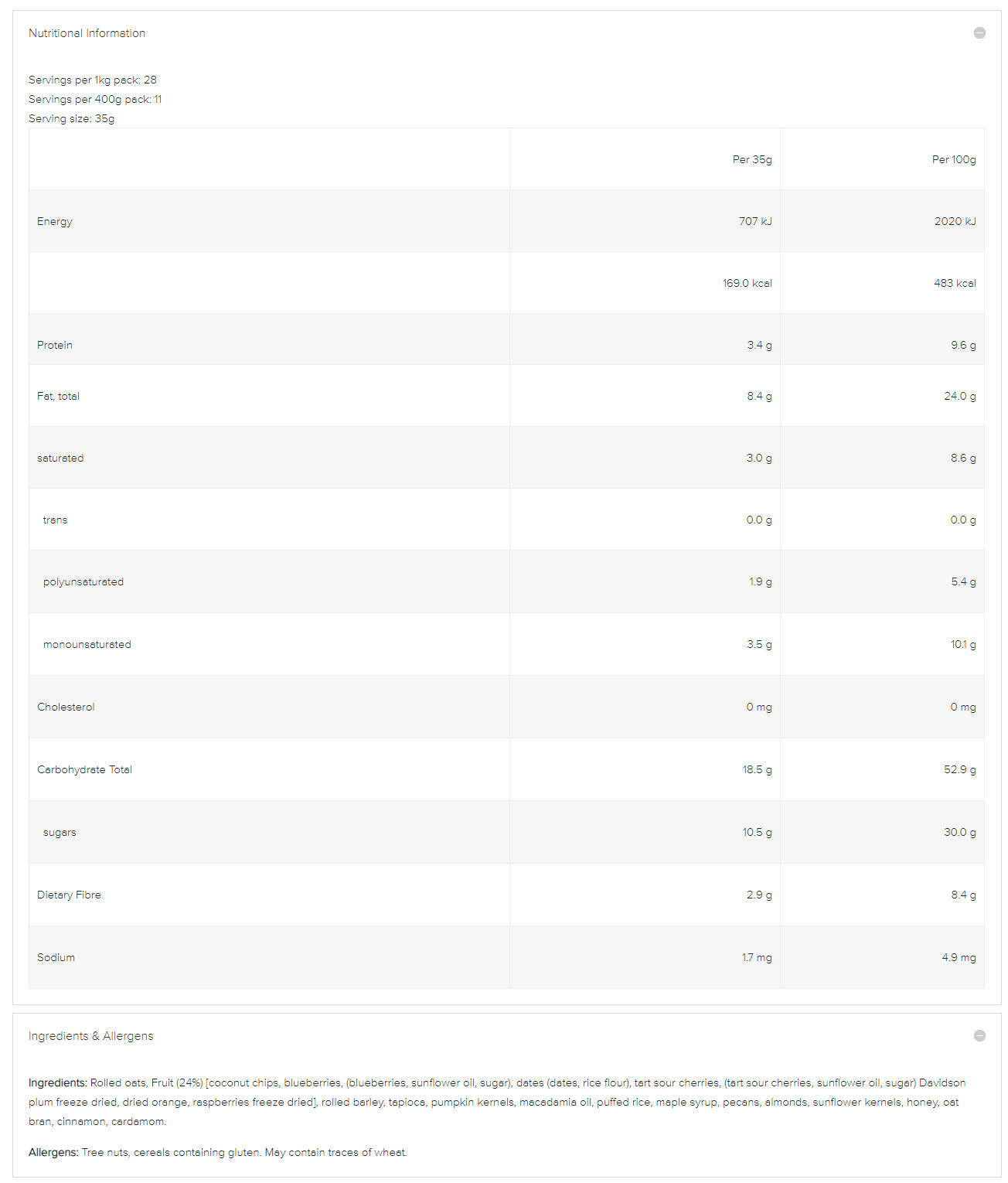Click the Ingredients & Allergens heading
The height and width of the screenshot is (1183, 1008).
90,1036
